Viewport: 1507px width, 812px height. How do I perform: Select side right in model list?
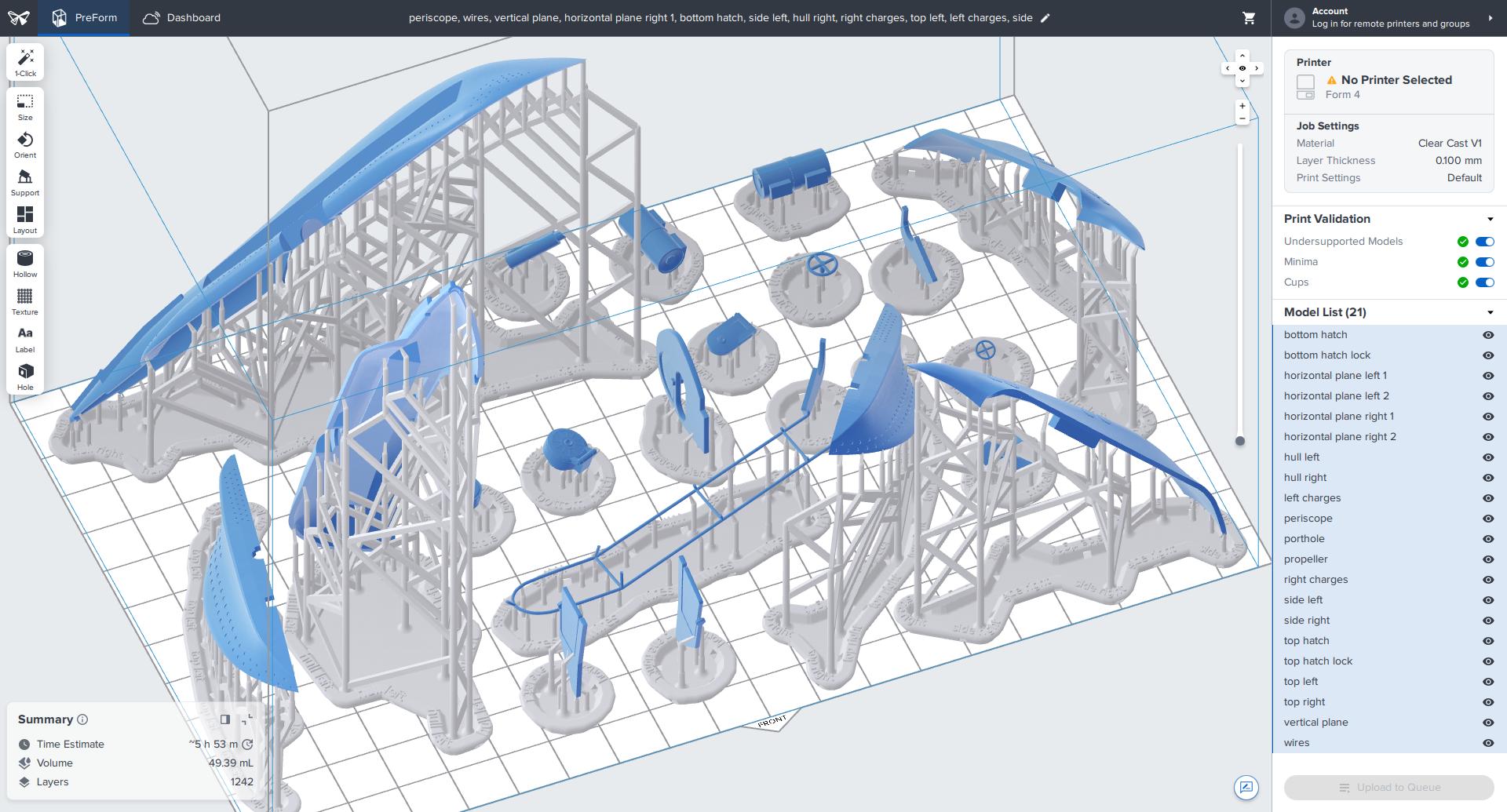pos(1307,621)
